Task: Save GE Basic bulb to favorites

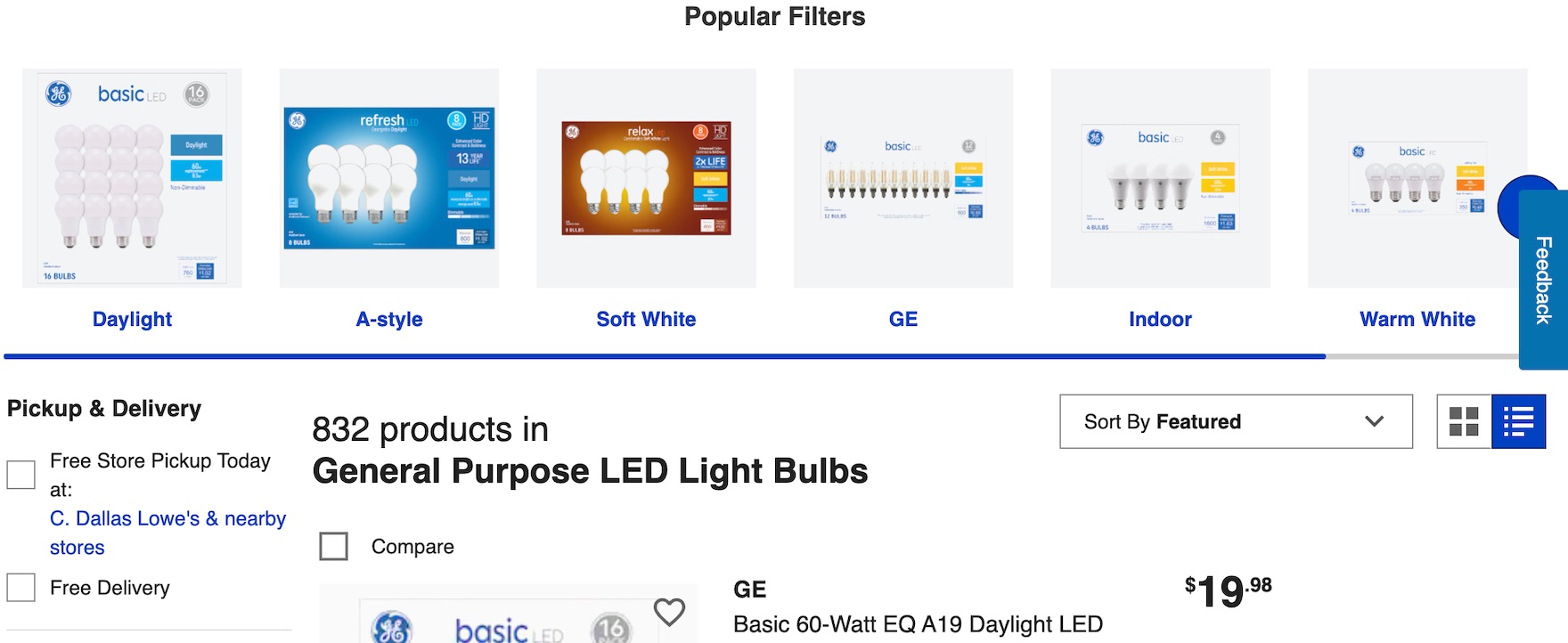Action: (669, 612)
